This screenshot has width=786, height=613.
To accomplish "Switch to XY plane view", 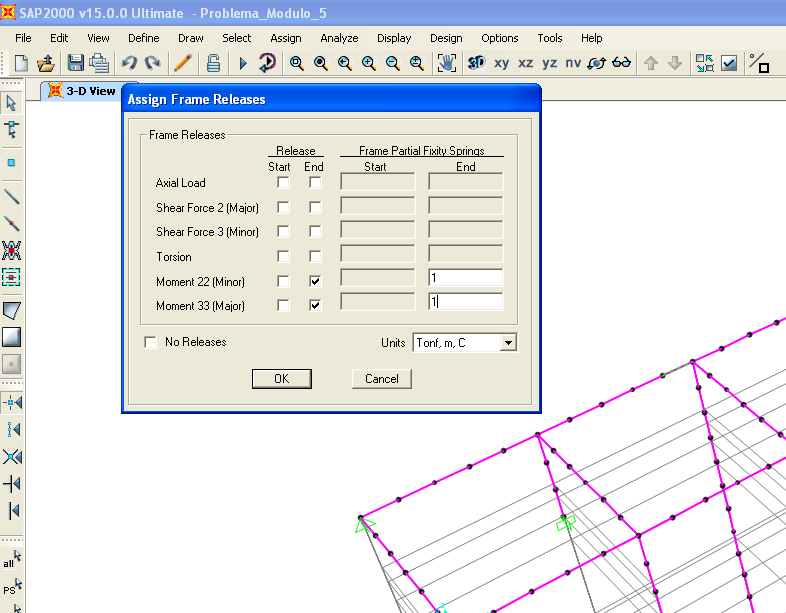I will [x=501, y=63].
